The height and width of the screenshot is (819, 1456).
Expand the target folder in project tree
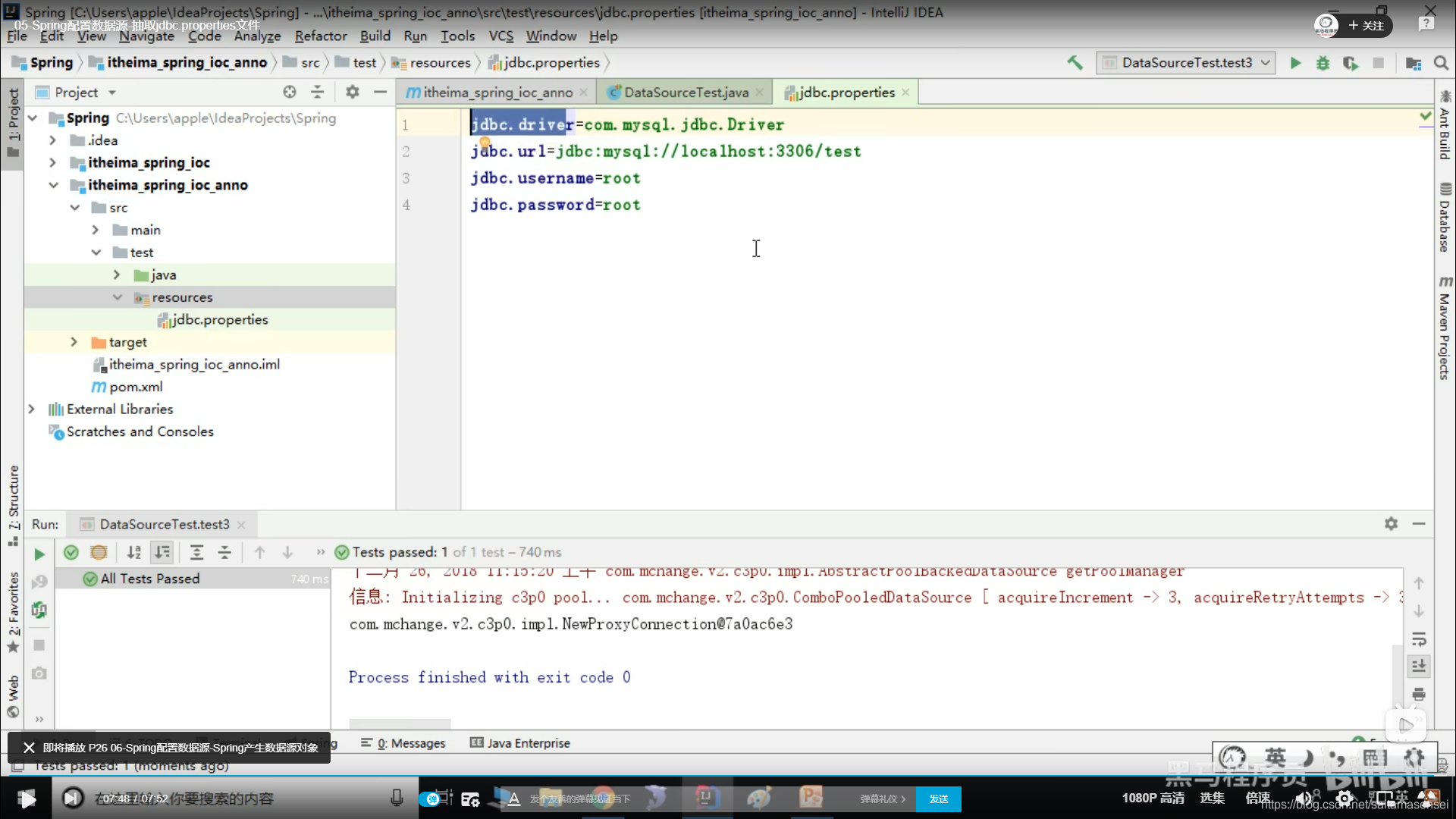coord(74,342)
